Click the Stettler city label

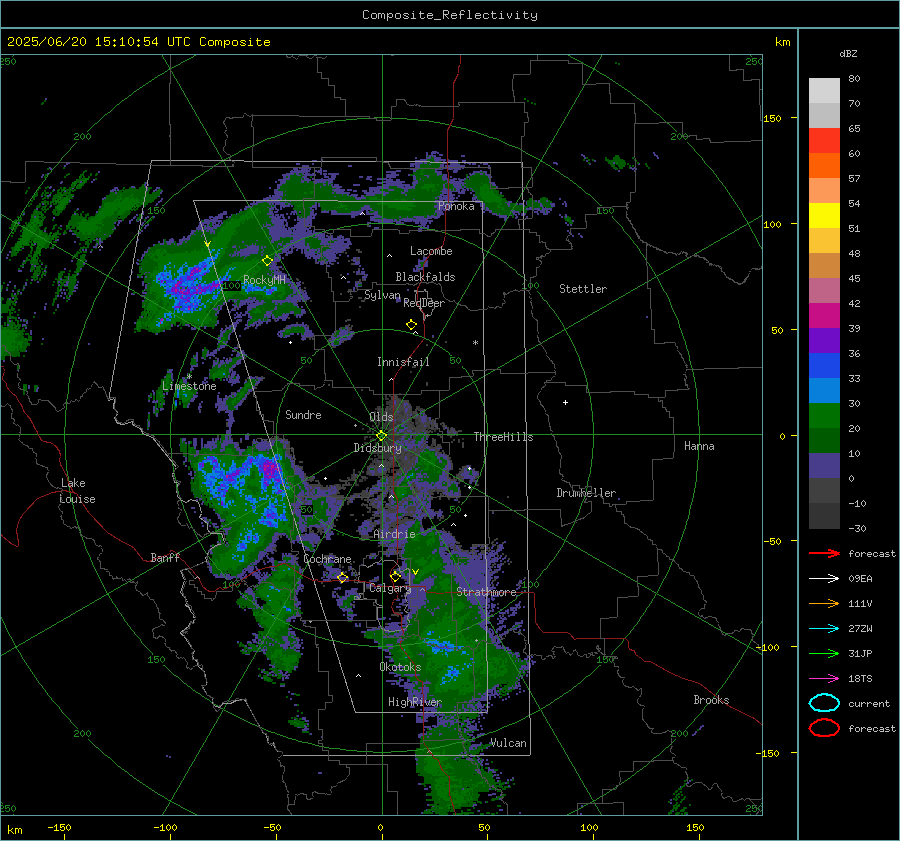[583, 289]
